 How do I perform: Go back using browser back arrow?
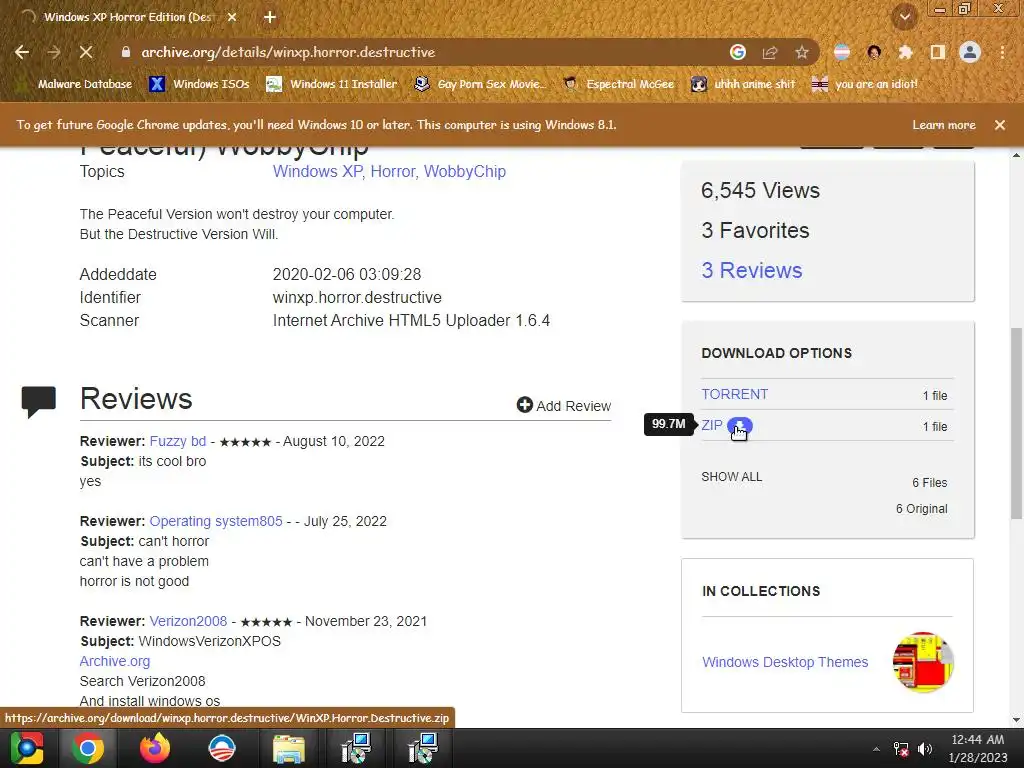click(x=22, y=52)
